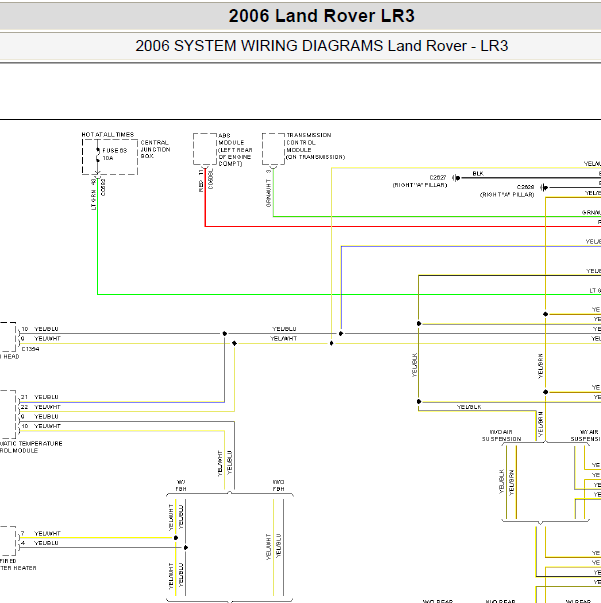The image size is (601, 603).
Task: Click the vertical "GRN/WHT" label under the transmission module
Action: (268, 193)
